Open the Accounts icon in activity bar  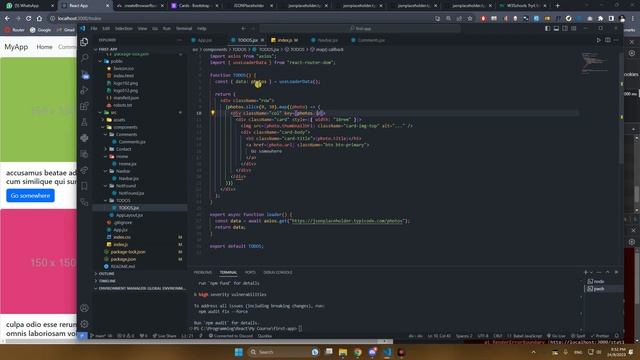(84, 308)
